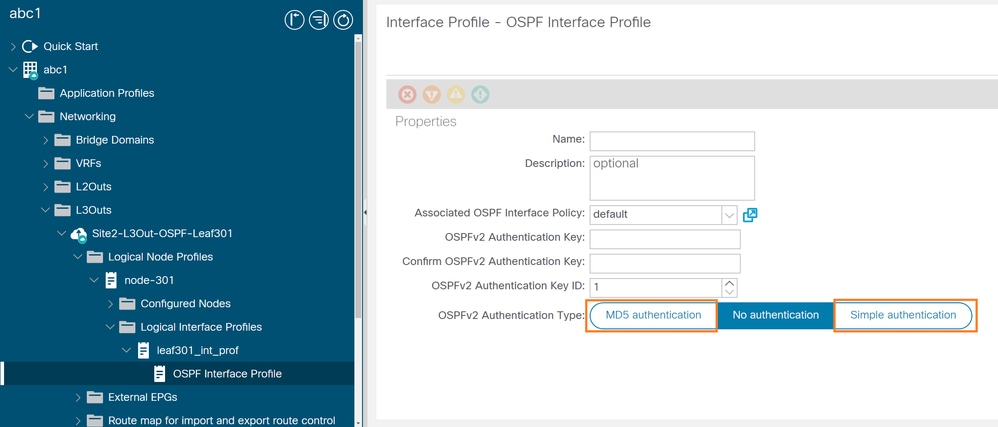Expand the Quick Start node
The width and height of the screenshot is (998, 427).
(13, 46)
